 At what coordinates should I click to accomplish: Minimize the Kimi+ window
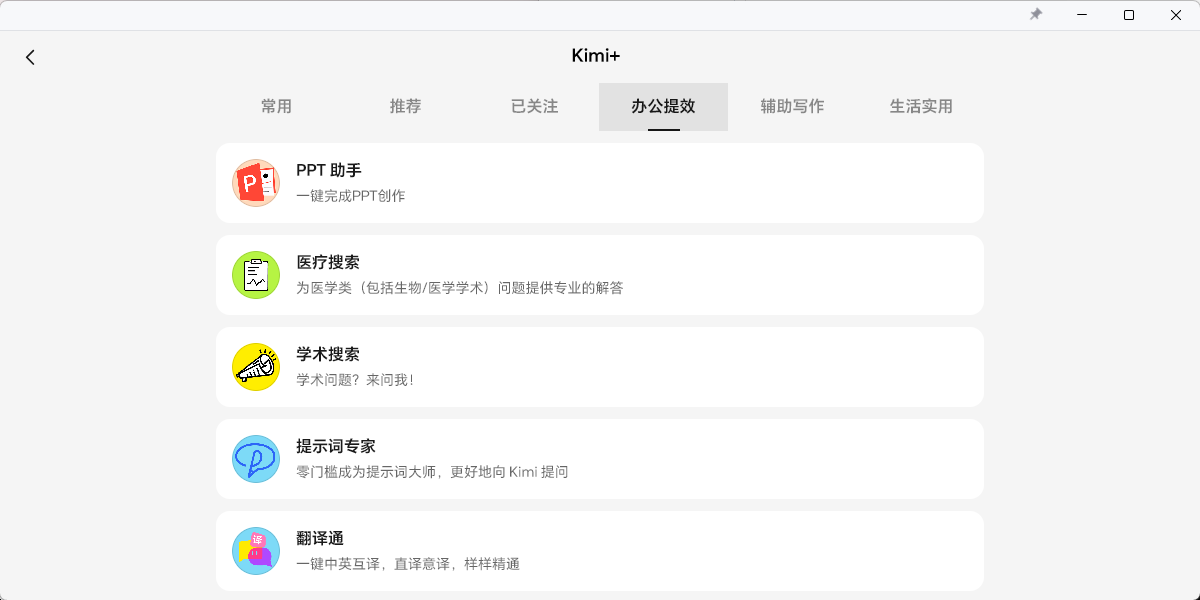[x=1083, y=15]
